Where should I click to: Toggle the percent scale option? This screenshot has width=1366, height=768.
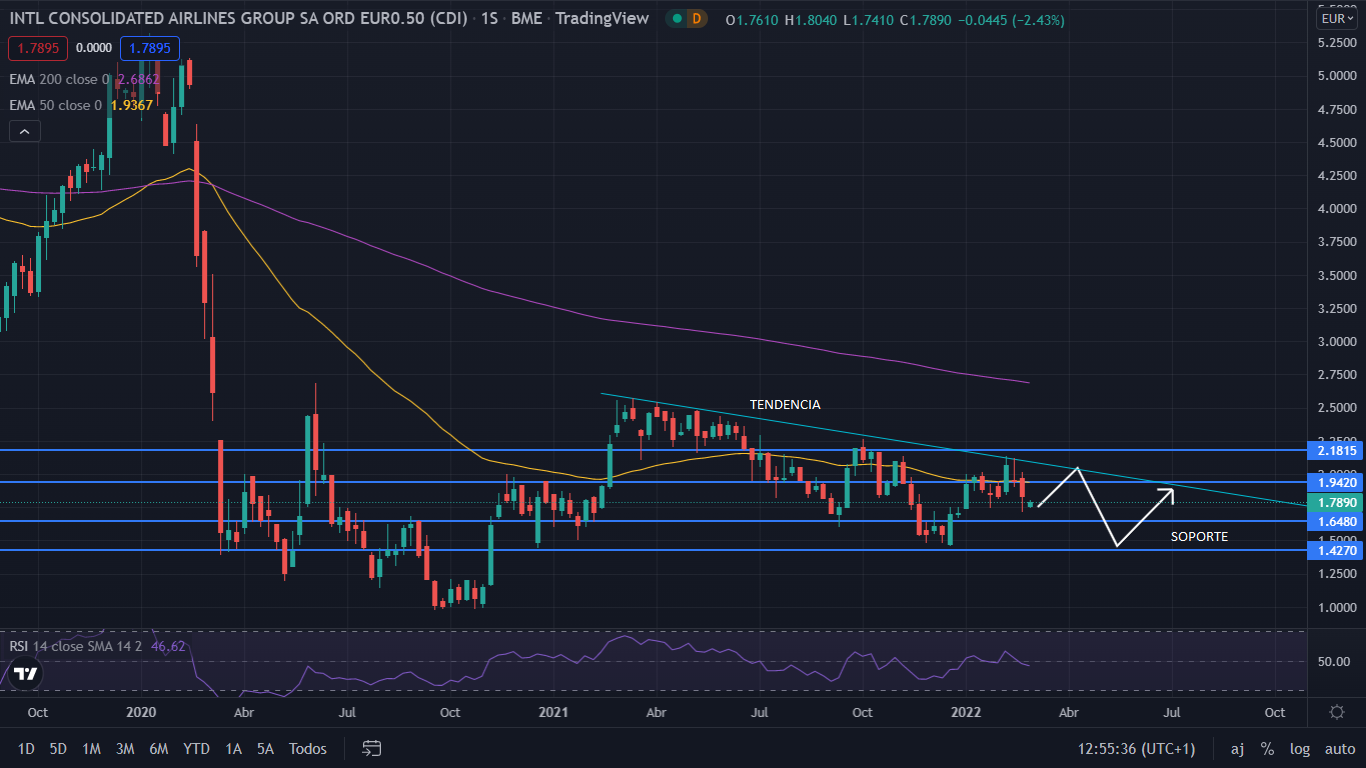pos(1267,748)
